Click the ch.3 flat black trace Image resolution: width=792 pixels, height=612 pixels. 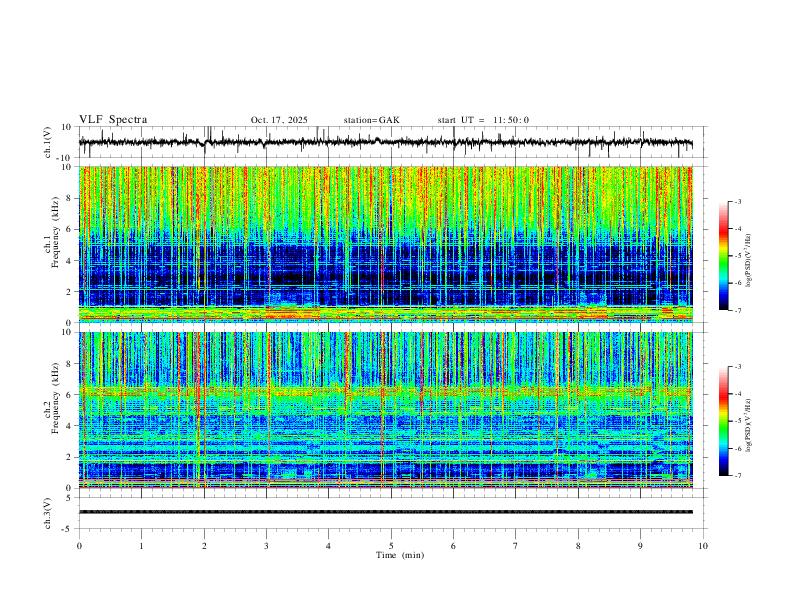point(386,512)
